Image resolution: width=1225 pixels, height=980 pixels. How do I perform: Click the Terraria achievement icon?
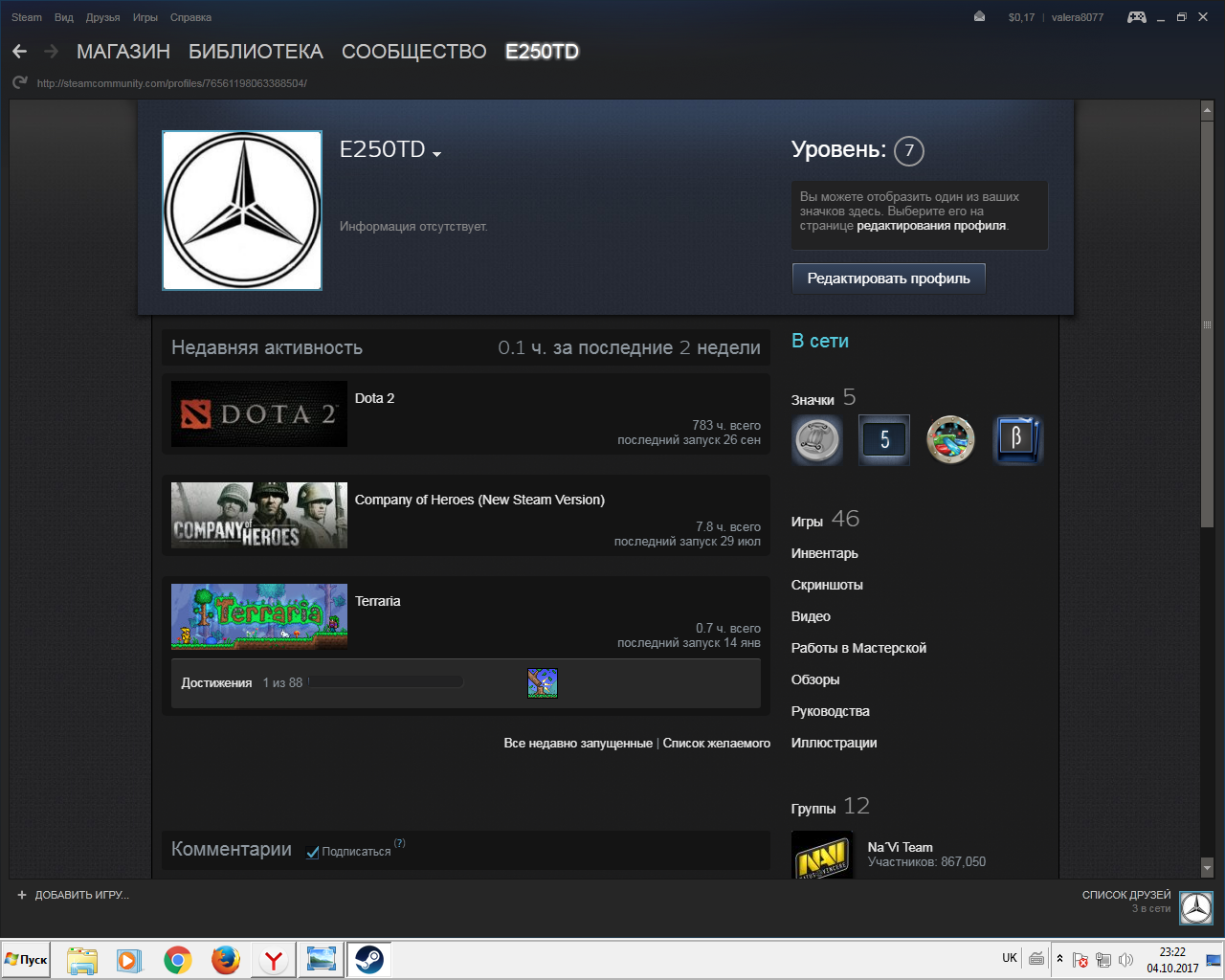(x=543, y=683)
